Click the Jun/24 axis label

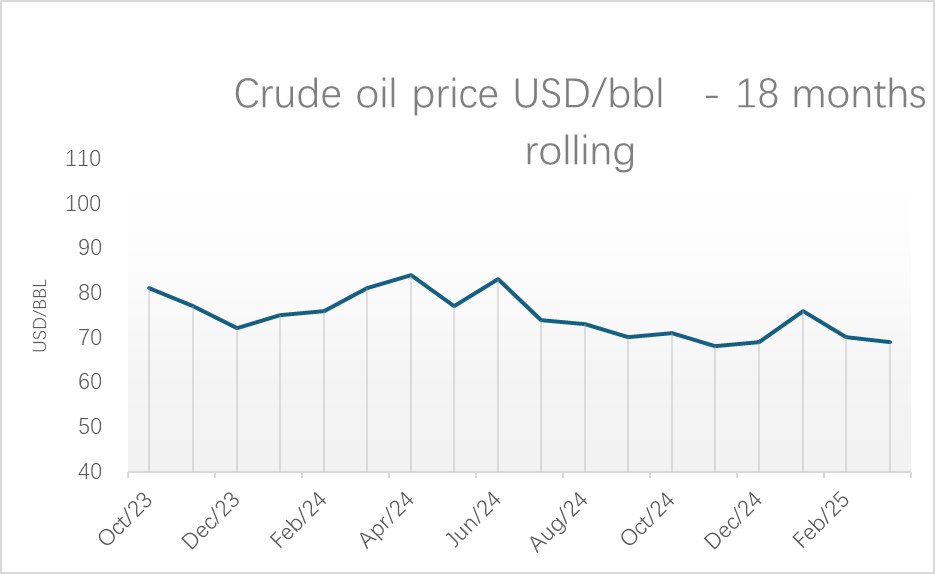[x=473, y=520]
